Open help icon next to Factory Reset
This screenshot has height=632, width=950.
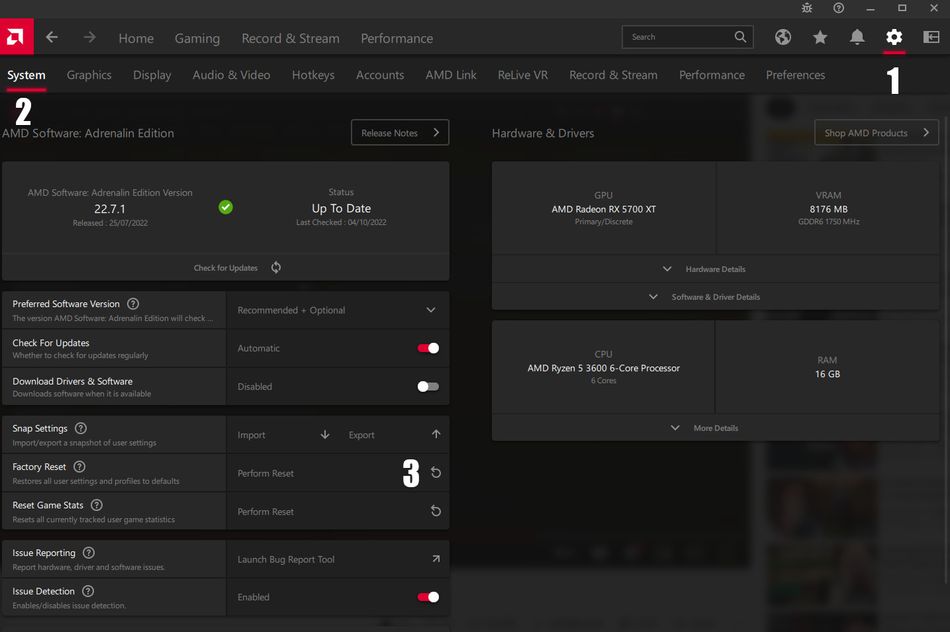point(79,467)
